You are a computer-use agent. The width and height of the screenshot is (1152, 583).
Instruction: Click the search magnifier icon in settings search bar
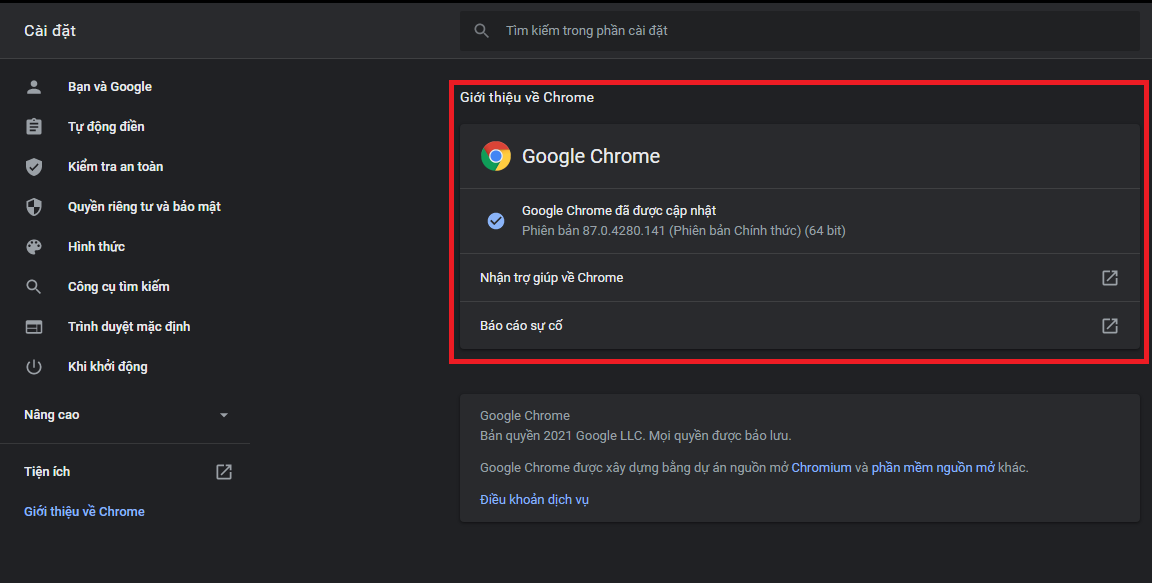[481, 31]
